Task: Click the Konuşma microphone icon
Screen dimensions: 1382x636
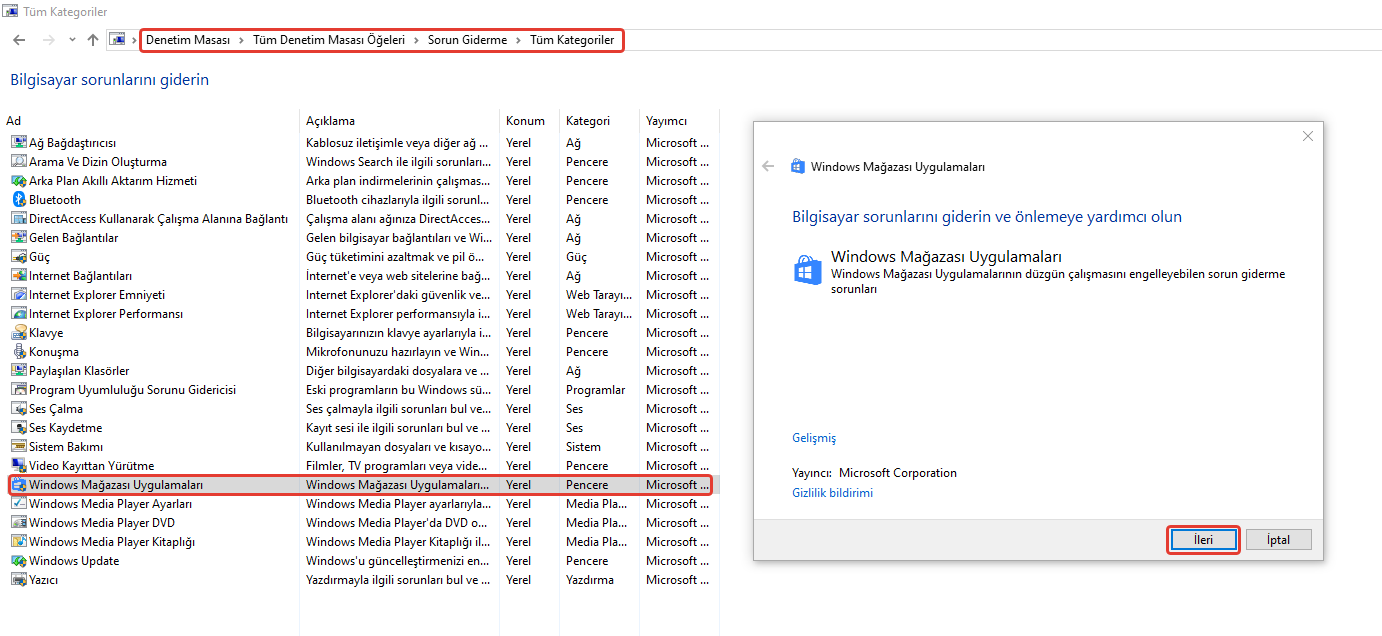Action: tap(18, 352)
